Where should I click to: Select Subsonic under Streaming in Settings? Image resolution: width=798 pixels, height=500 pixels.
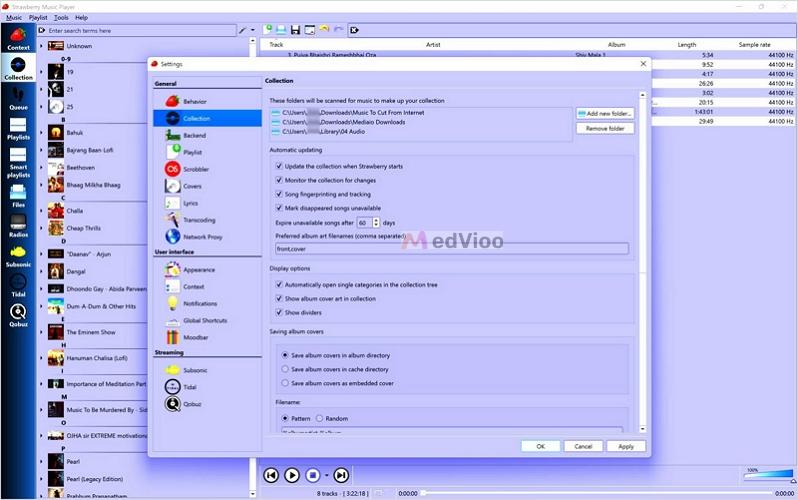207,370
